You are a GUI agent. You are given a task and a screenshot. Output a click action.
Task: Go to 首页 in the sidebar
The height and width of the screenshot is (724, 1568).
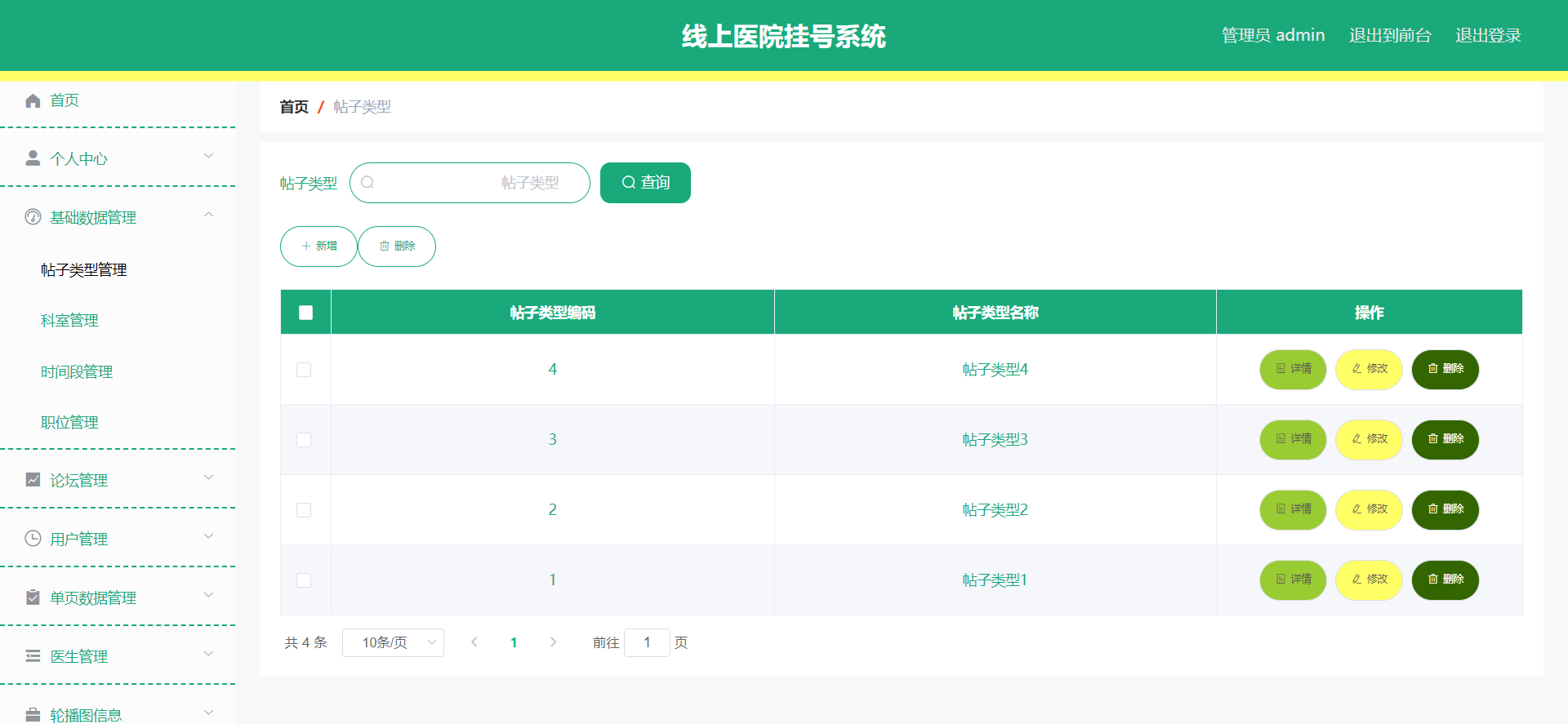(x=65, y=100)
